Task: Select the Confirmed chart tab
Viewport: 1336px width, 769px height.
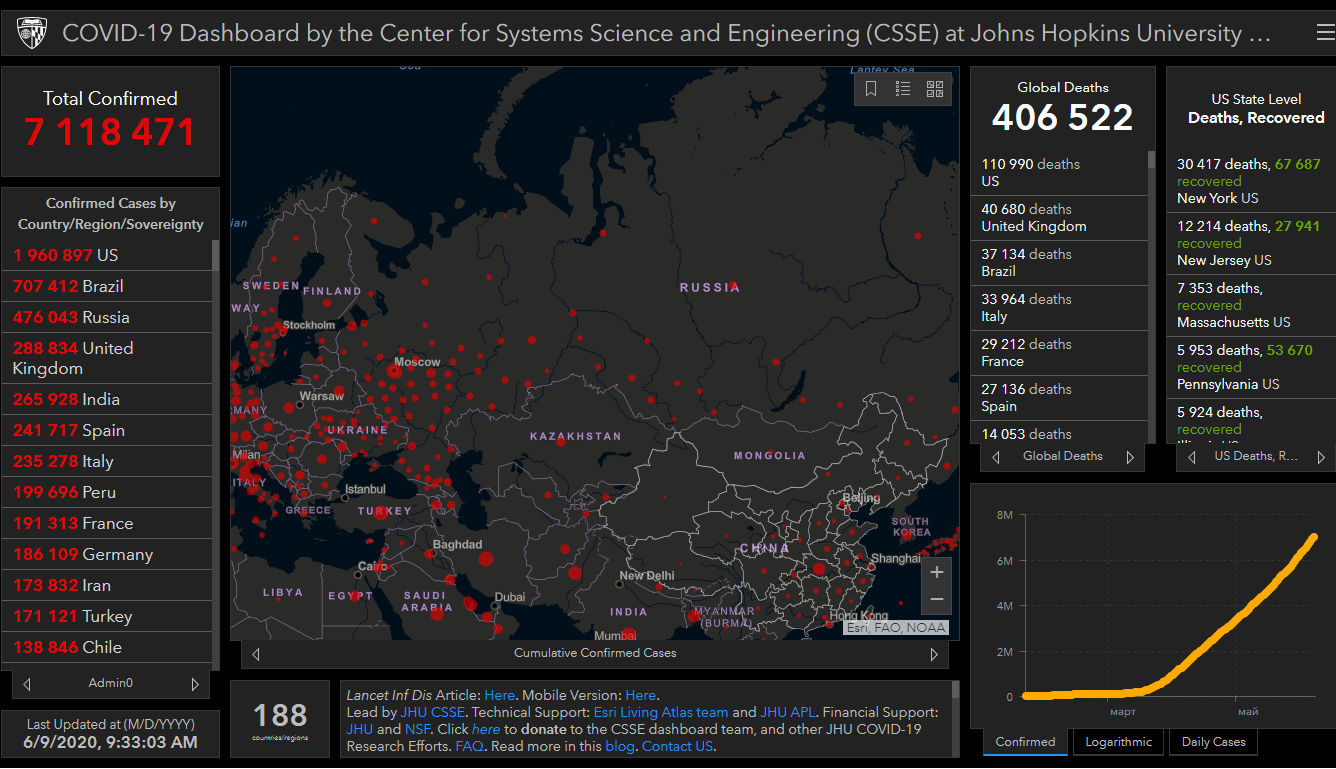Action: (x=1025, y=742)
